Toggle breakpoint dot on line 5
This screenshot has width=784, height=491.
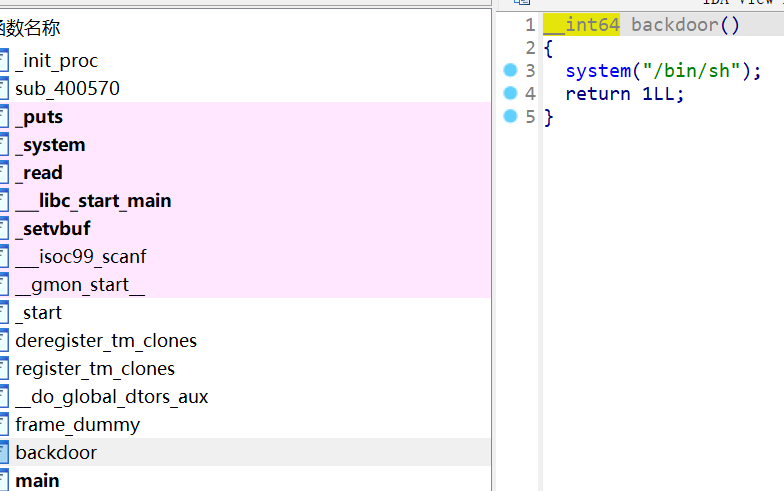click(x=510, y=116)
